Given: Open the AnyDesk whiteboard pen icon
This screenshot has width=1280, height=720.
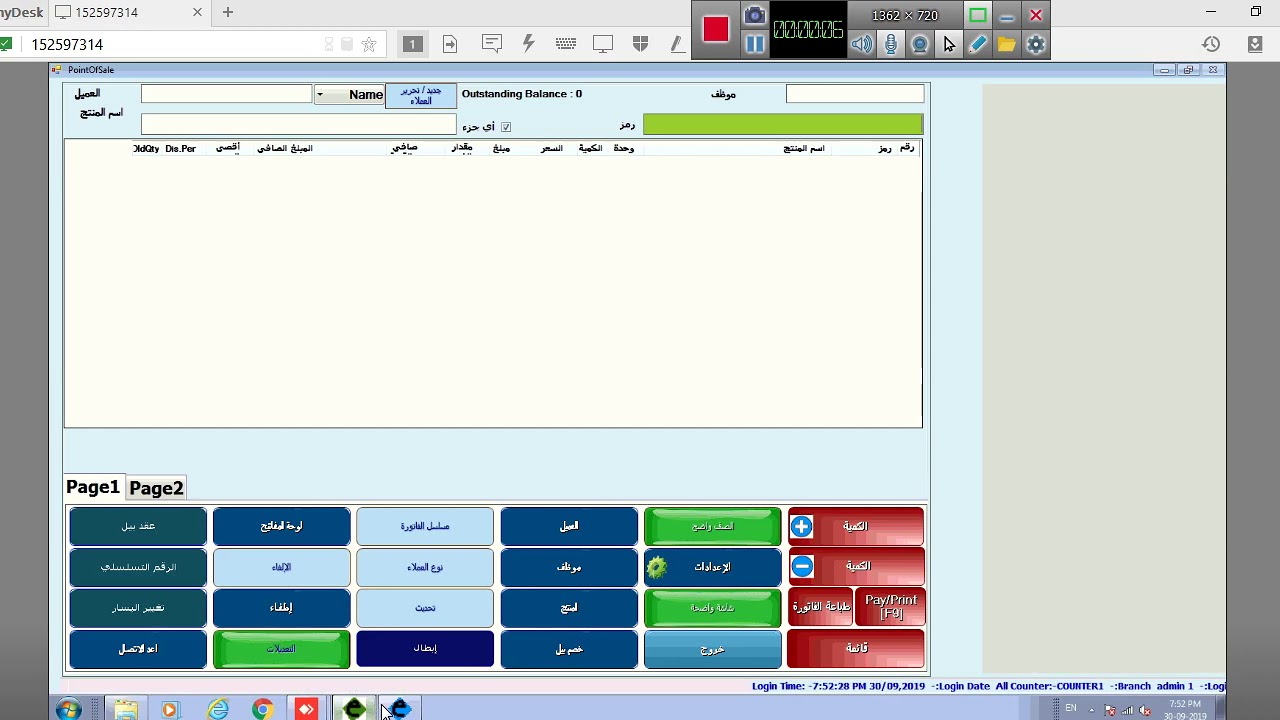Looking at the screenshot, I should coord(677,44).
